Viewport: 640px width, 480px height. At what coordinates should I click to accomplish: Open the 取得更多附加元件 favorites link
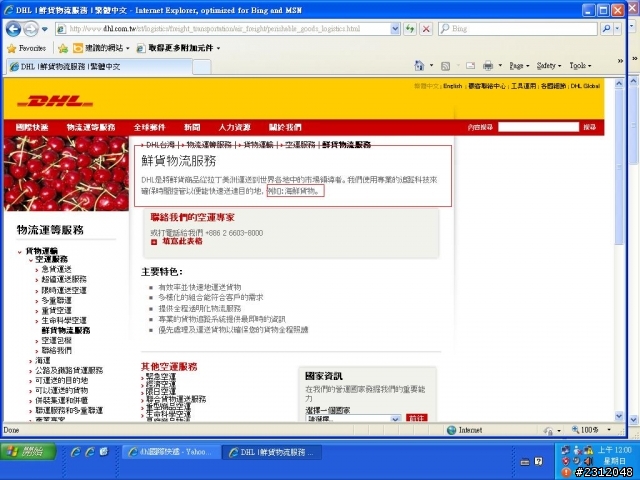(x=178, y=48)
